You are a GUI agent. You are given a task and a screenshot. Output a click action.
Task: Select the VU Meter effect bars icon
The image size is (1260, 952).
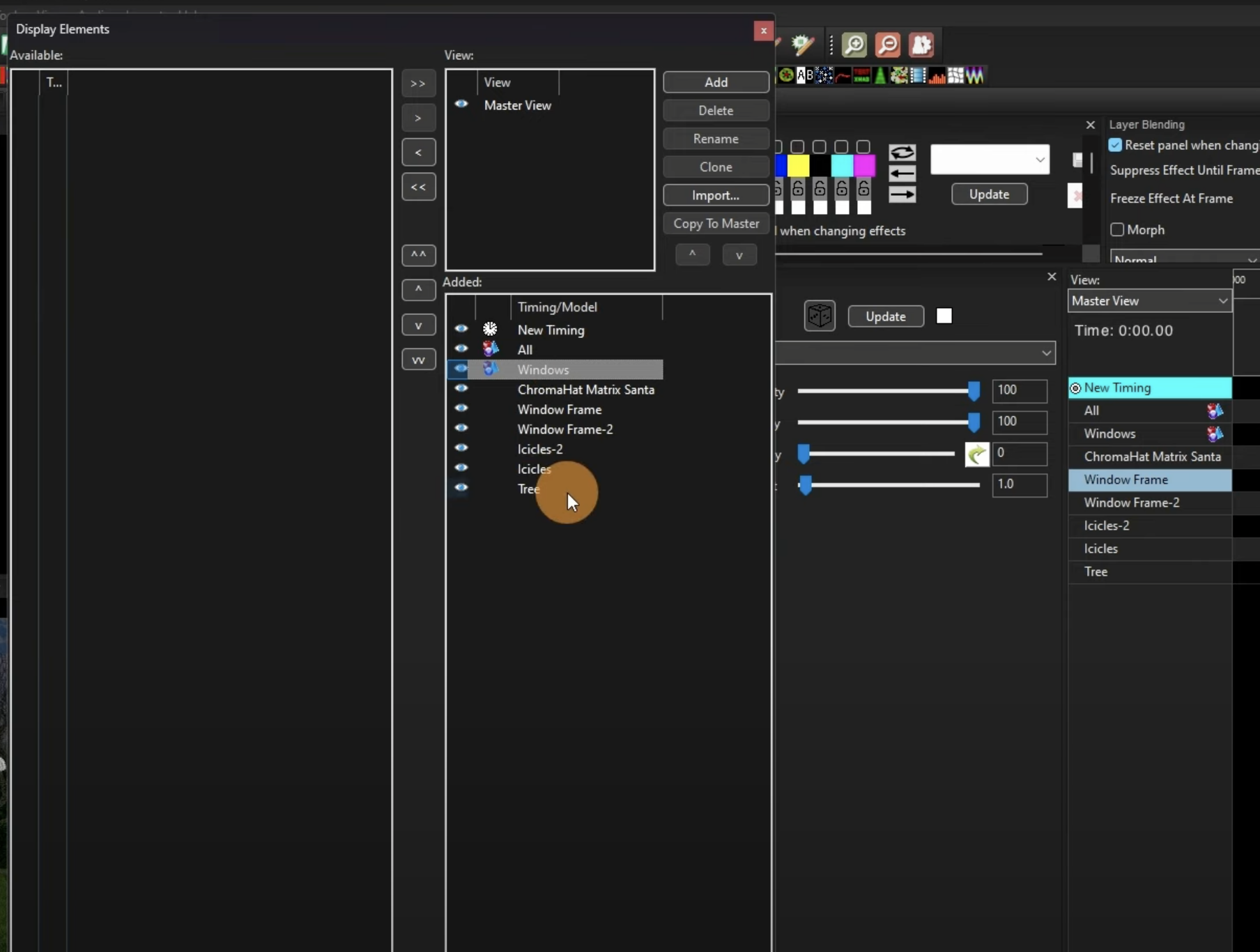(x=937, y=75)
